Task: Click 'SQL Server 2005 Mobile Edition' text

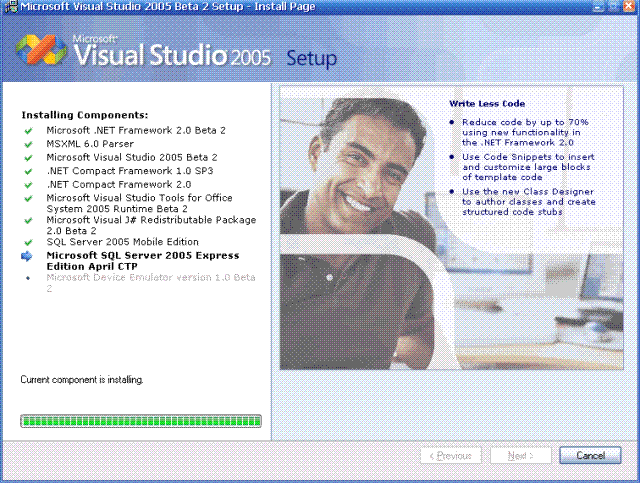Action: point(122,242)
